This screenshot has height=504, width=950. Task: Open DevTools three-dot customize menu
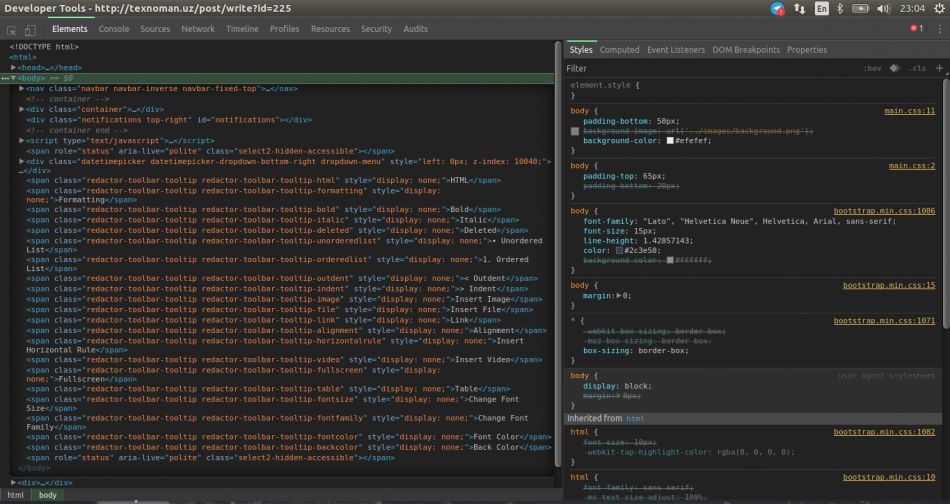[939, 29]
